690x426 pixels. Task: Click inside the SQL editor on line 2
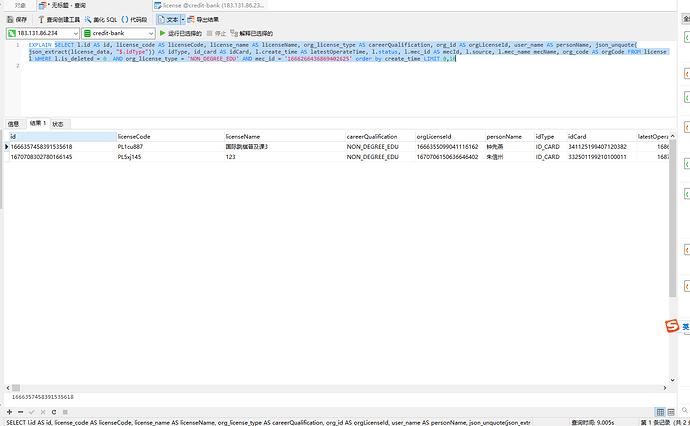pyautogui.click(x=348, y=66)
